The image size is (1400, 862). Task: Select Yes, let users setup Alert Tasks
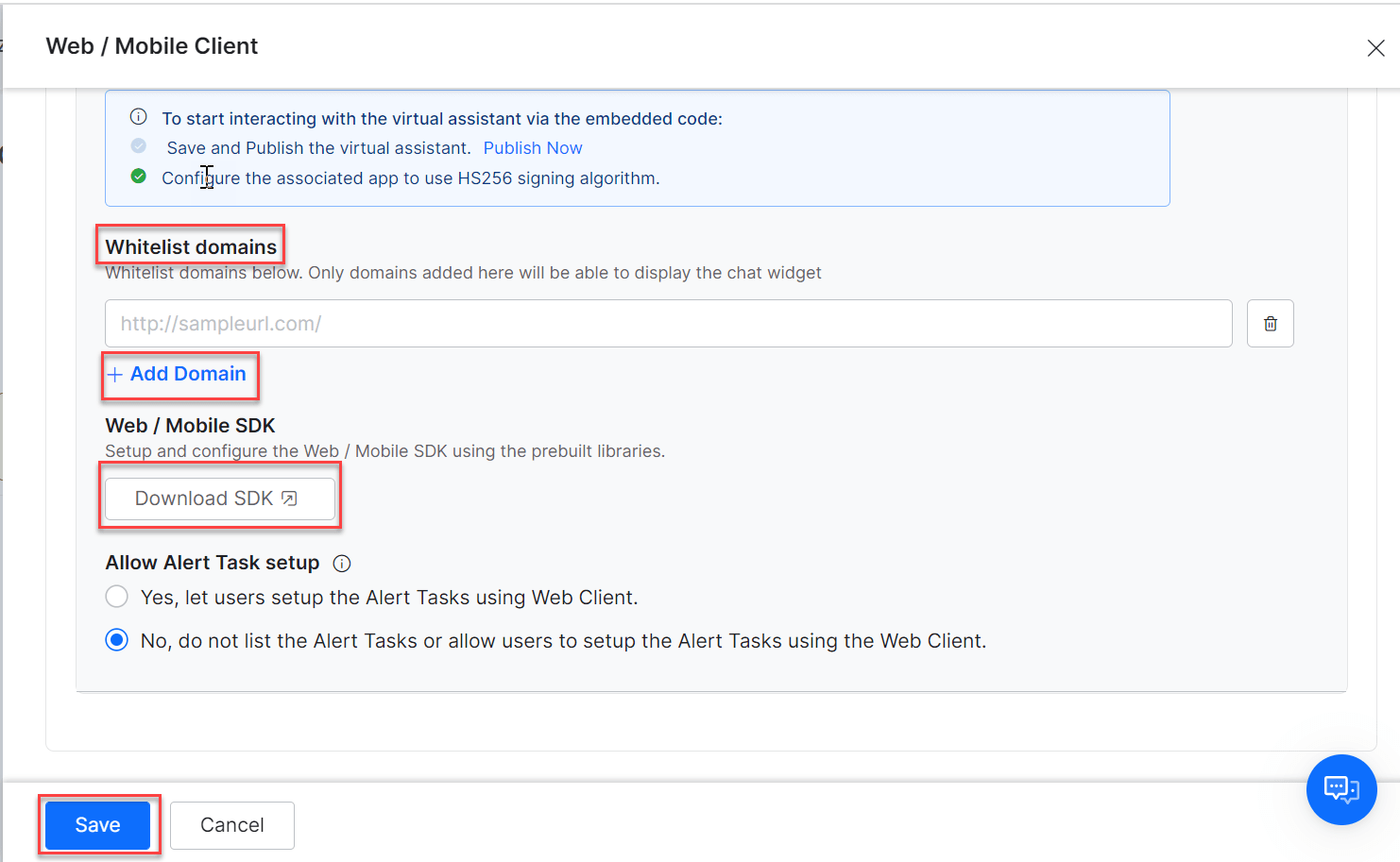click(x=117, y=597)
